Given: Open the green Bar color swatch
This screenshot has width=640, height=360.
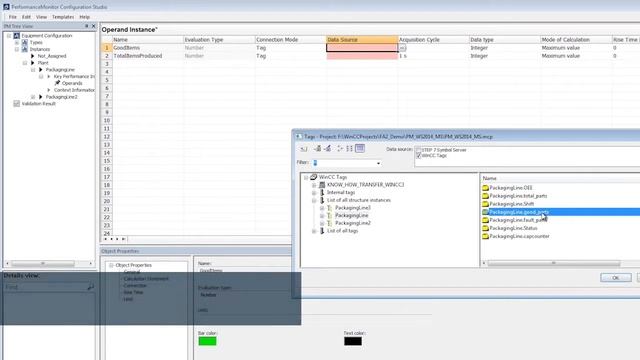Looking at the screenshot, I should pyautogui.click(x=207, y=341).
